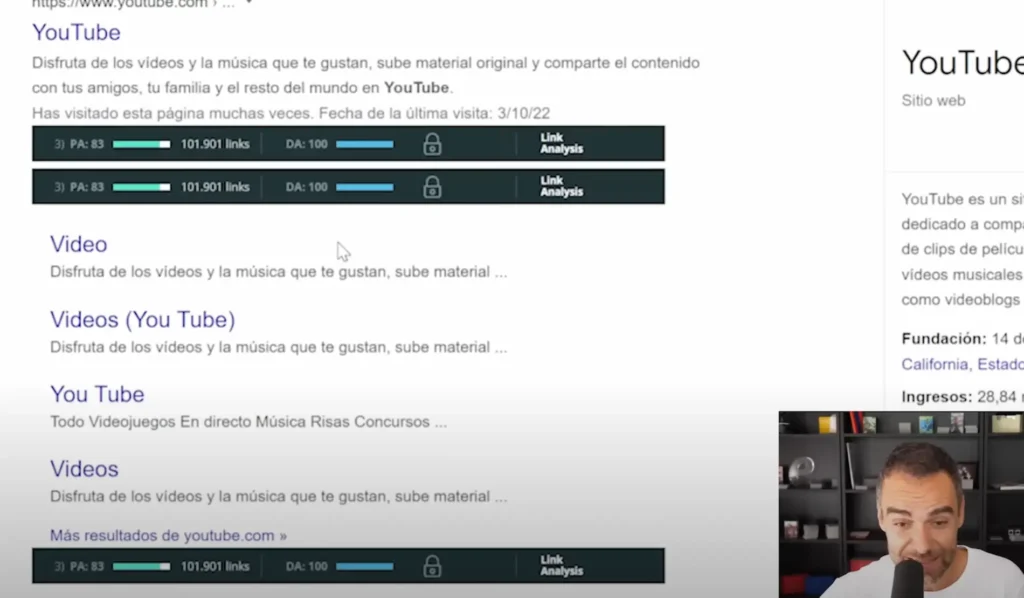The image size is (1024, 598).
Task: Open Link Analysis in MozBar below Más resultados
Action: pos(561,565)
